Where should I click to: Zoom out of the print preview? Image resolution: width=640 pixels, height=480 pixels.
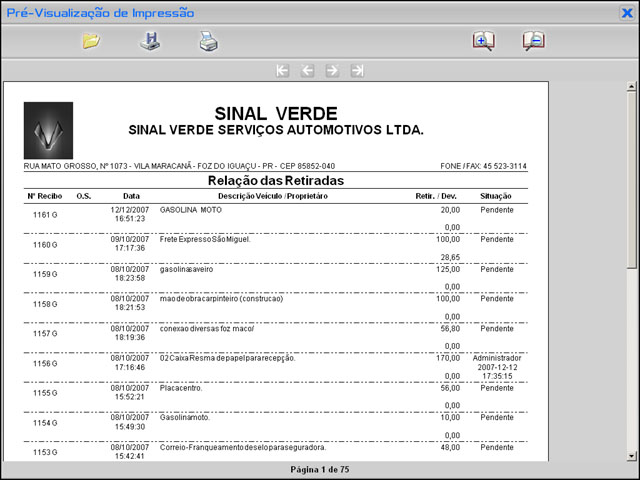(533, 42)
